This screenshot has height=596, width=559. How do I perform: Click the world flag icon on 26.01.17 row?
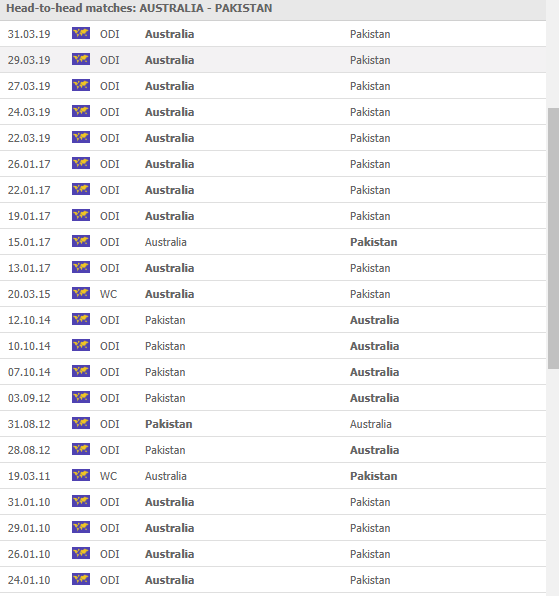tap(81, 163)
